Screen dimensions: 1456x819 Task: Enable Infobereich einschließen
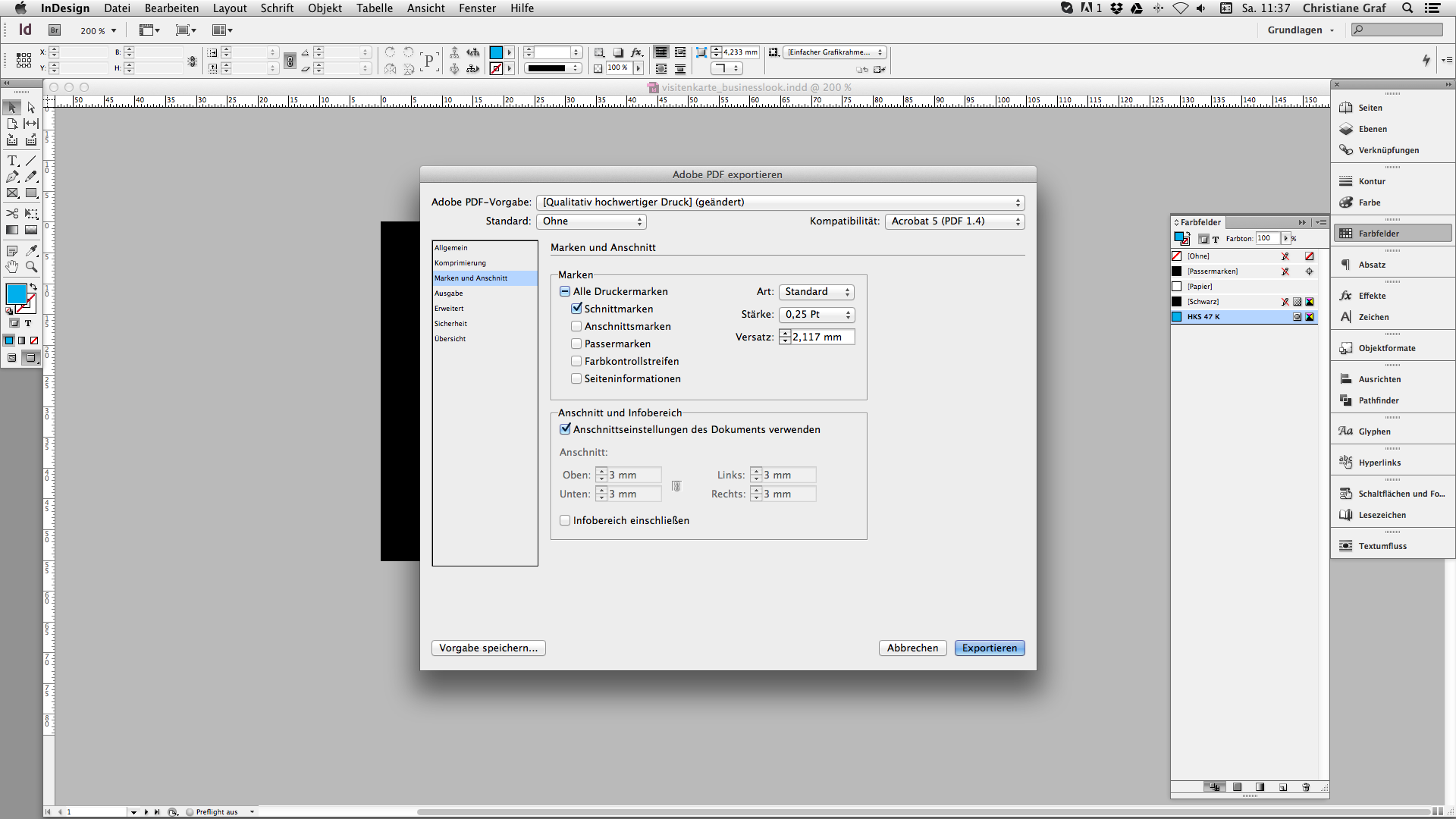click(x=565, y=520)
